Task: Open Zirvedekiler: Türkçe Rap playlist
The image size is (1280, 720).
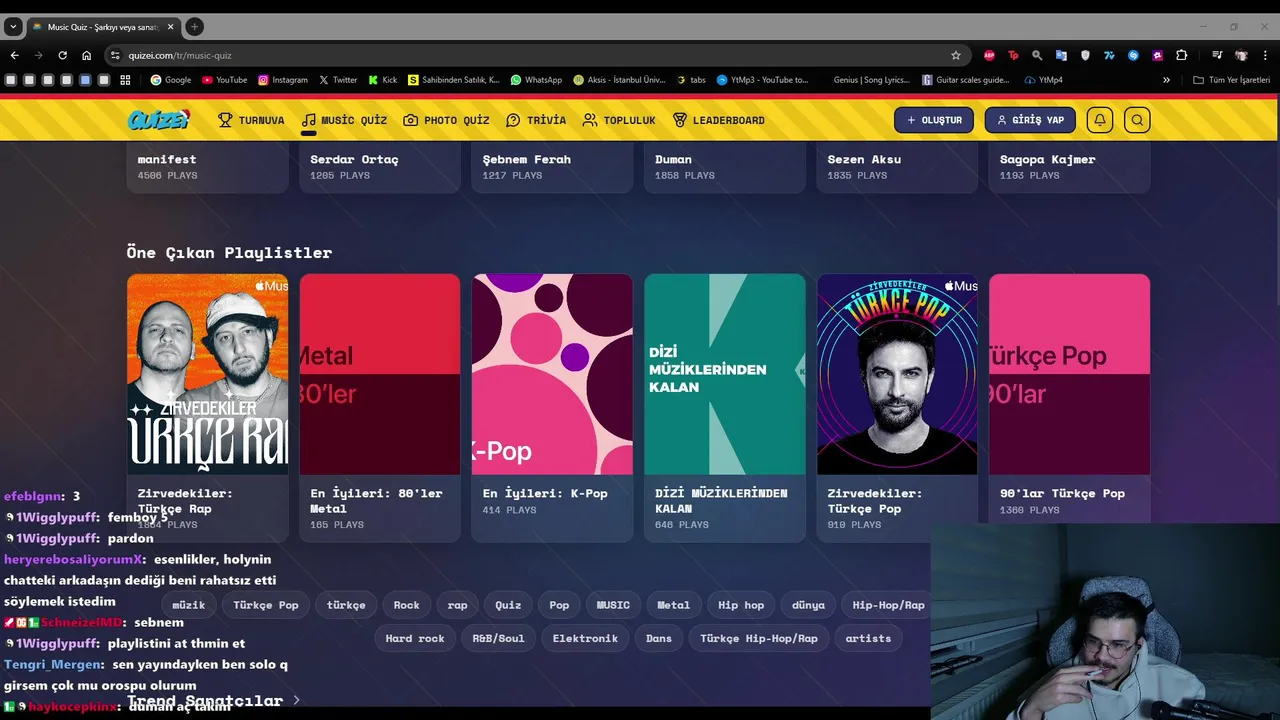Action: [x=207, y=407]
